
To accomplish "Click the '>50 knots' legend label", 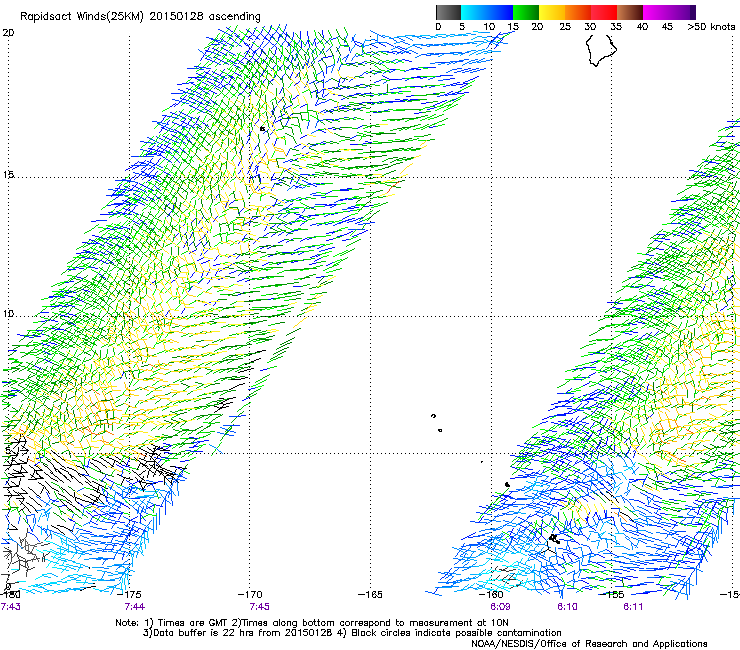I will pyautogui.click(x=711, y=27).
